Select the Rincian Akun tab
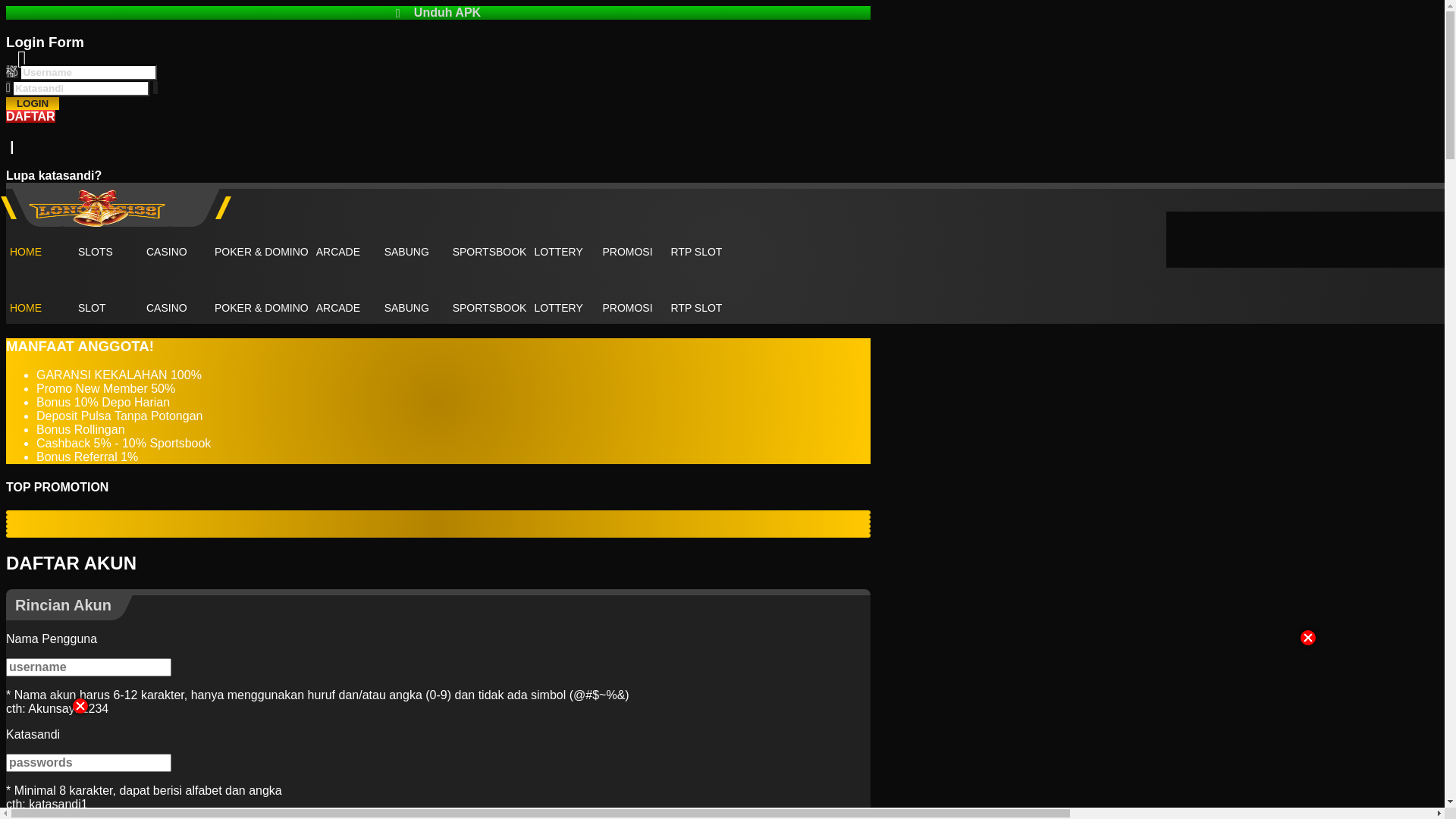This screenshot has height=819, width=1456. (64, 606)
